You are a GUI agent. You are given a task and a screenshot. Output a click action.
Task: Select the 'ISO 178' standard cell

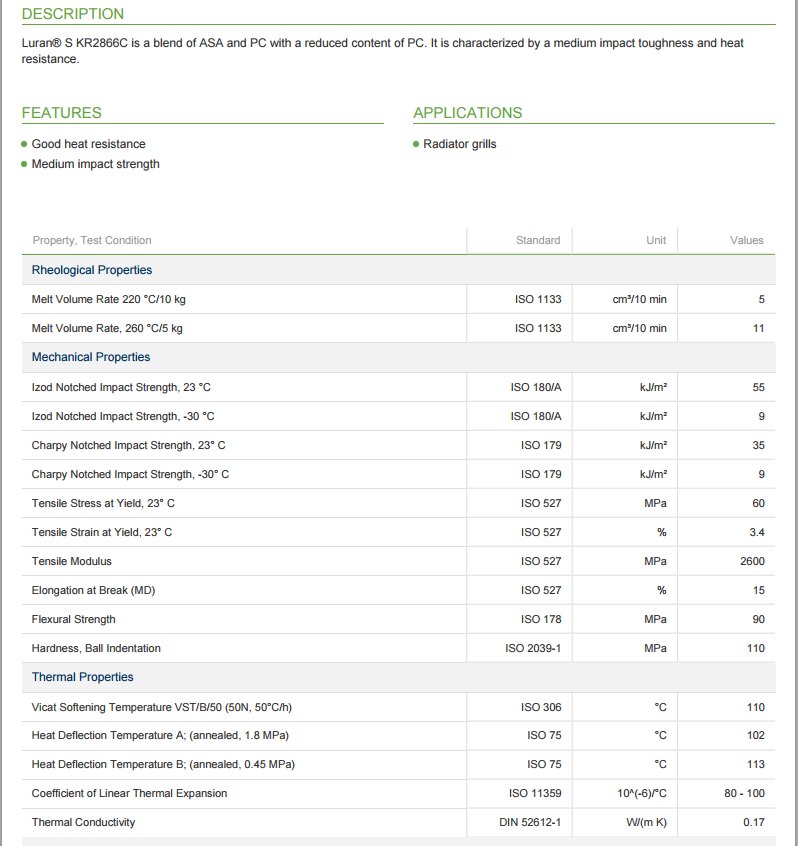pos(541,619)
